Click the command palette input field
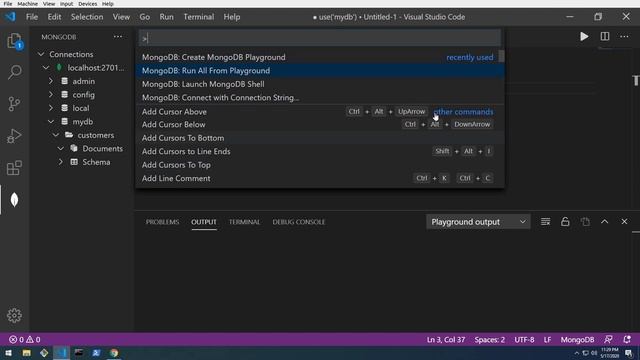Viewport: 640px width, 360px height. point(320,38)
